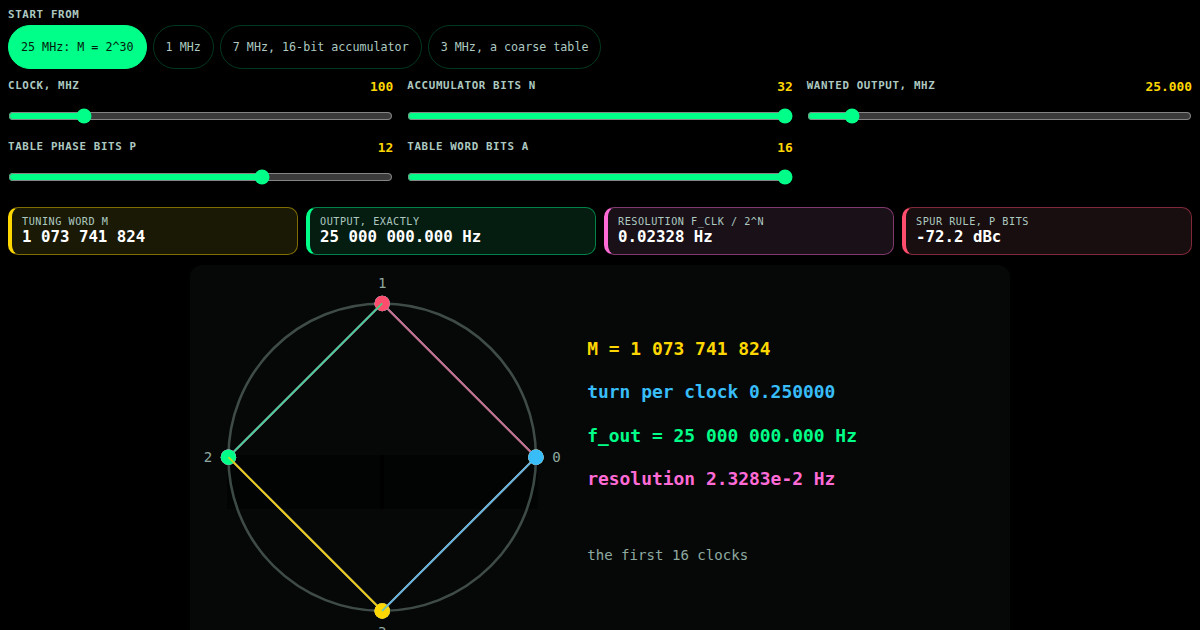Click the green 'f_out = 25 000 000.000 Hz' line
Viewport: 1200px width, 630px height.
(x=722, y=436)
